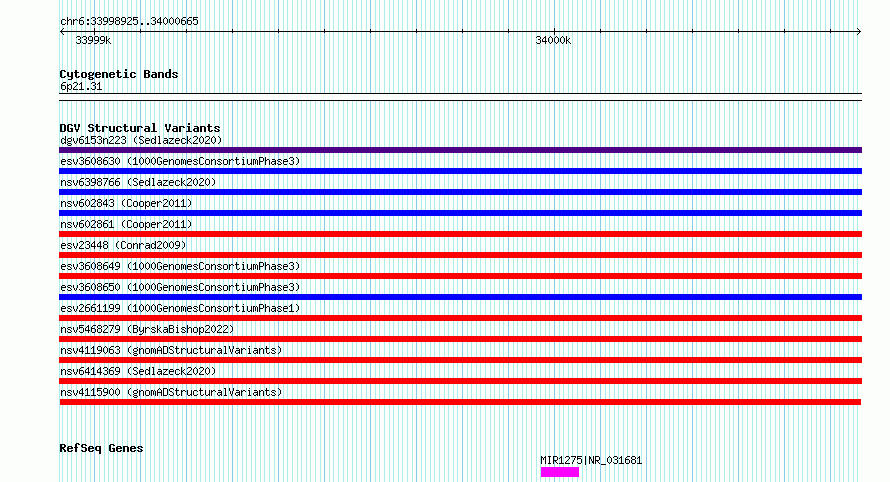Open nsv4115900 (gnomADStructuralVariants) variant label
Viewport: 890px width, 482px height.
tap(171, 392)
